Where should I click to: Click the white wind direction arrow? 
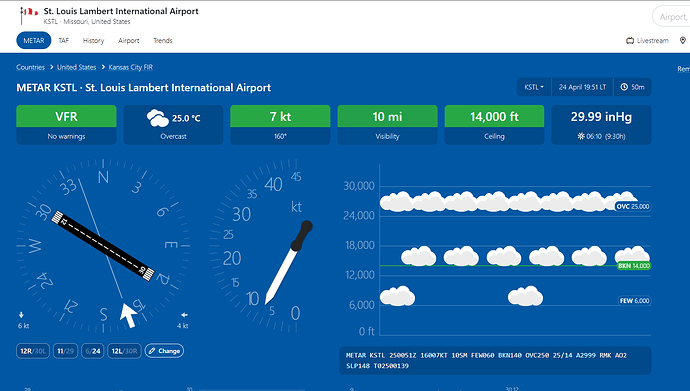pyautogui.click(x=128, y=315)
